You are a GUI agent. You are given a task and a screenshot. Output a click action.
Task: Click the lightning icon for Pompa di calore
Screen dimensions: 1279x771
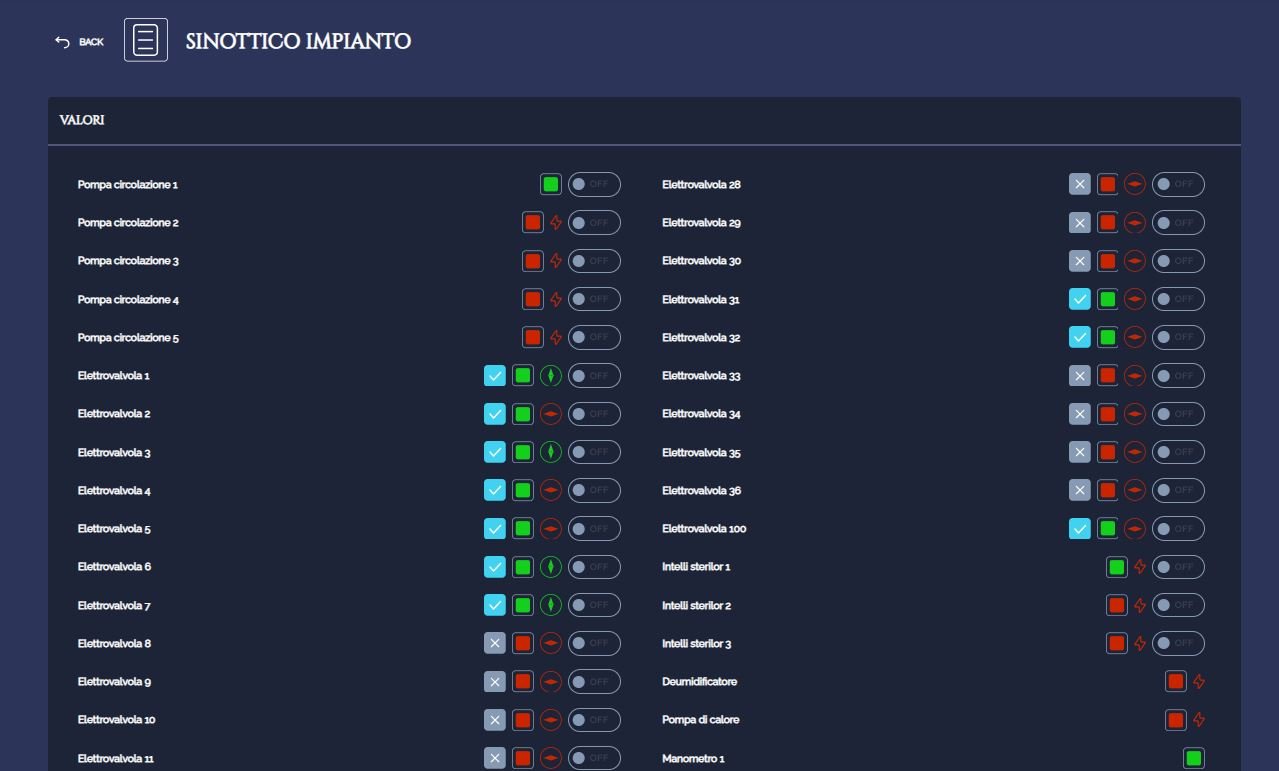[x=1199, y=720]
